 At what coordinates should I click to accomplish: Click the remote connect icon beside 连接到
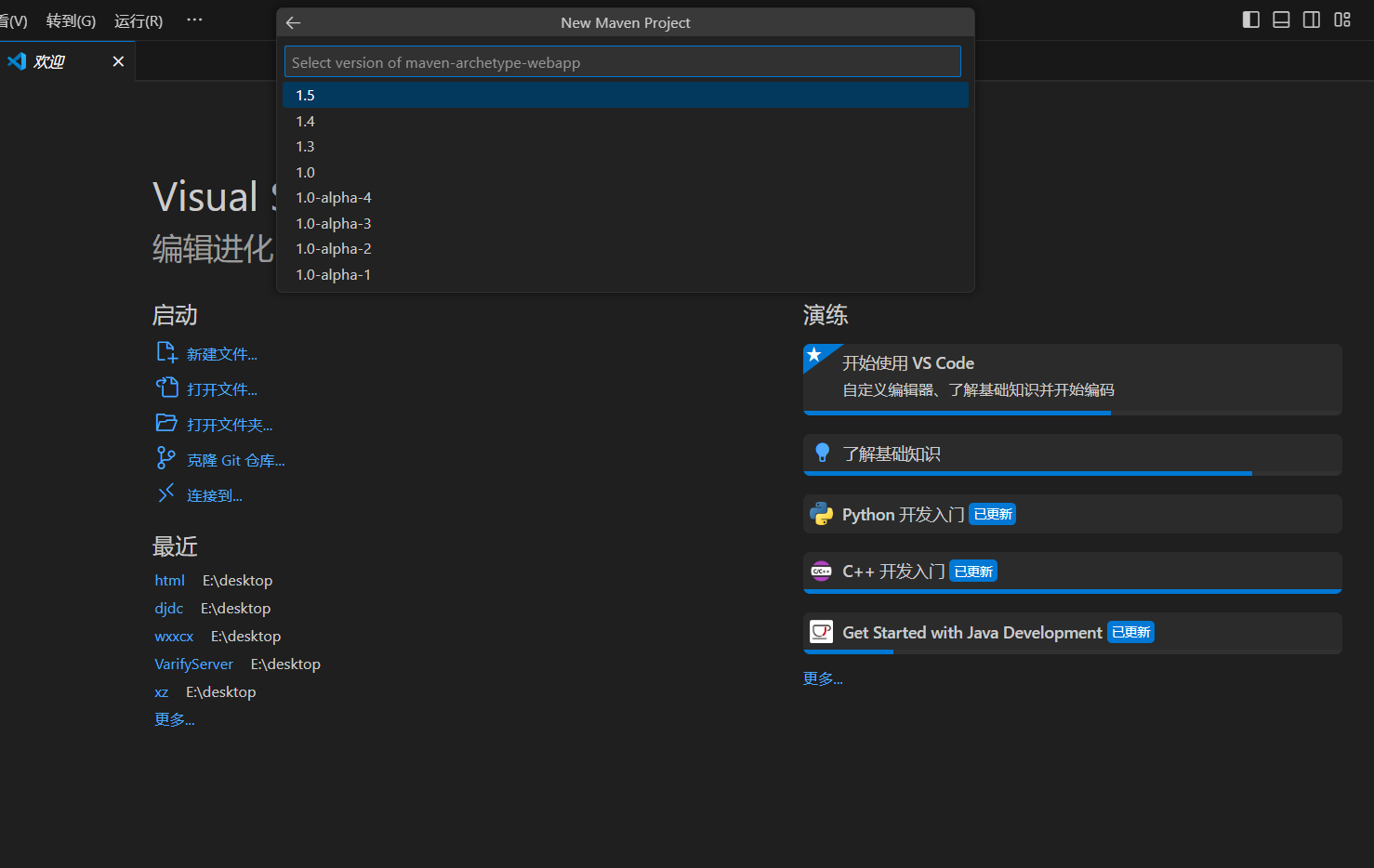click(x=166, y=493)
